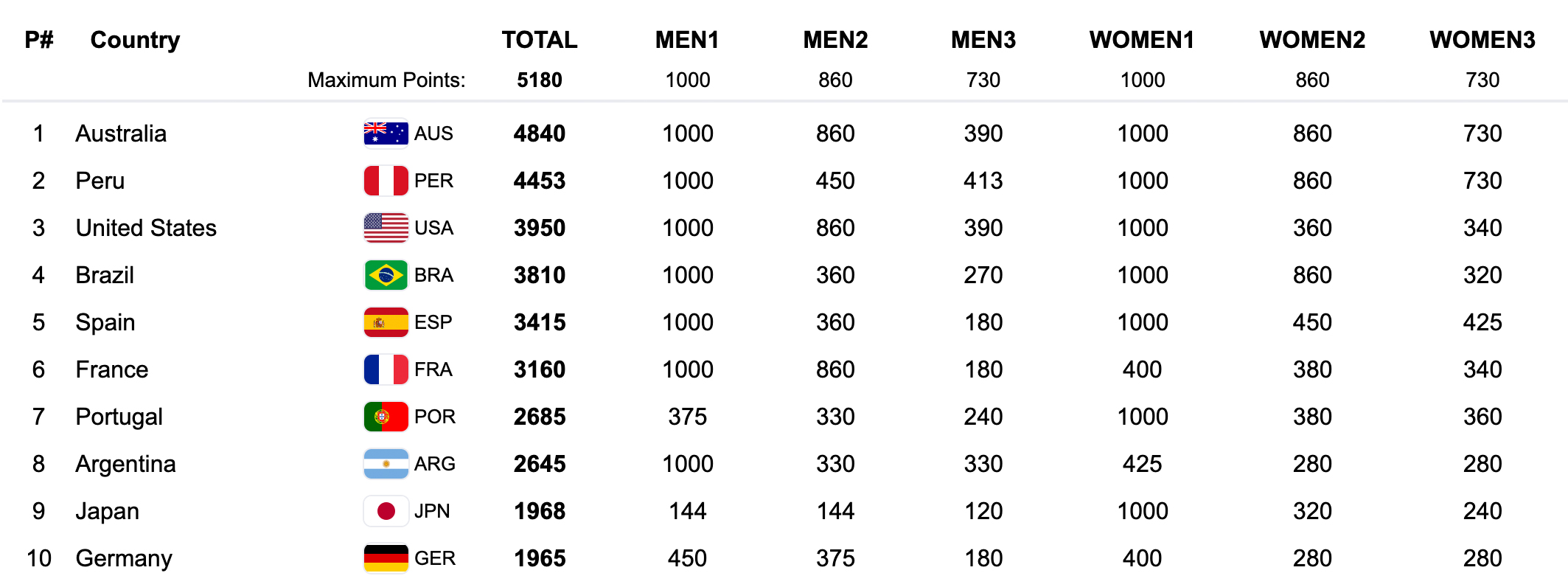Select the Germany country name
Screen dimensions: 1568x587
[x=124, y=558]
